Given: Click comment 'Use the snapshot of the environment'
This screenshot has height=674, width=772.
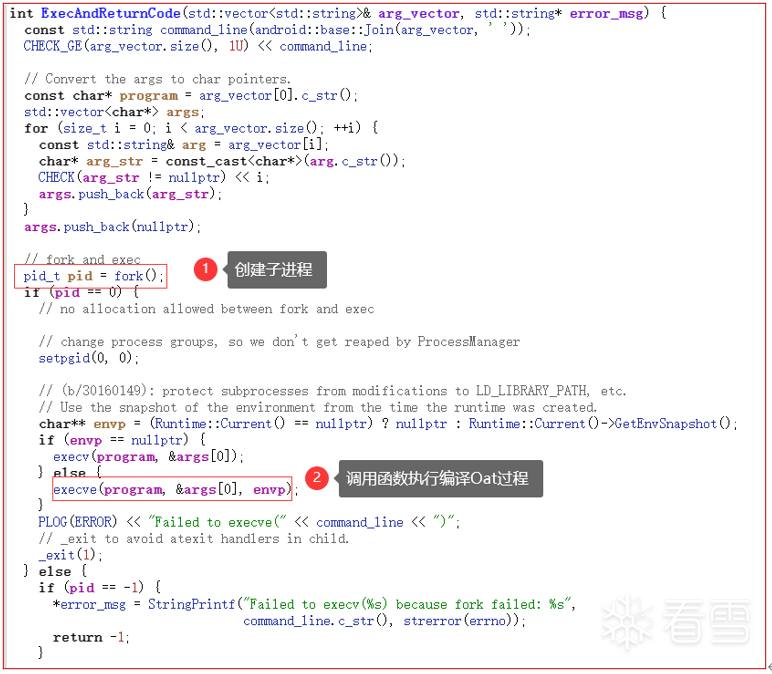Looking at the screenshot, I should point(318,407).
